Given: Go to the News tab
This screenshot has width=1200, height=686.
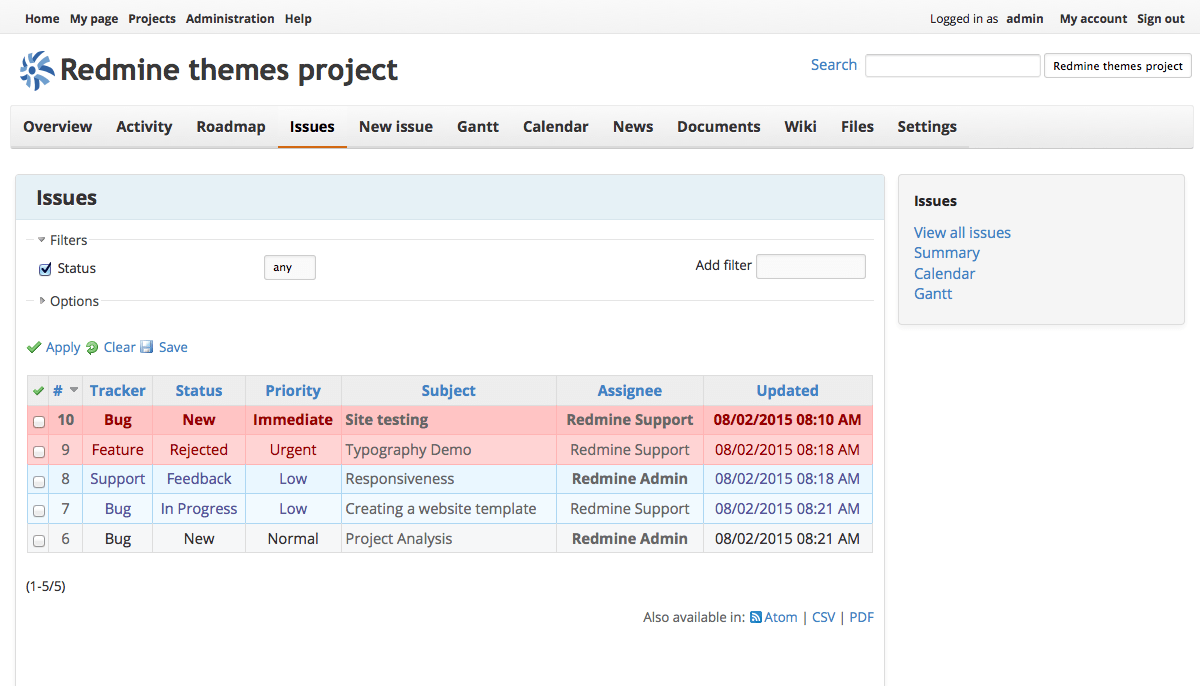Looking at the screenshot, I should pyautogui.click(x=633, y=127).
